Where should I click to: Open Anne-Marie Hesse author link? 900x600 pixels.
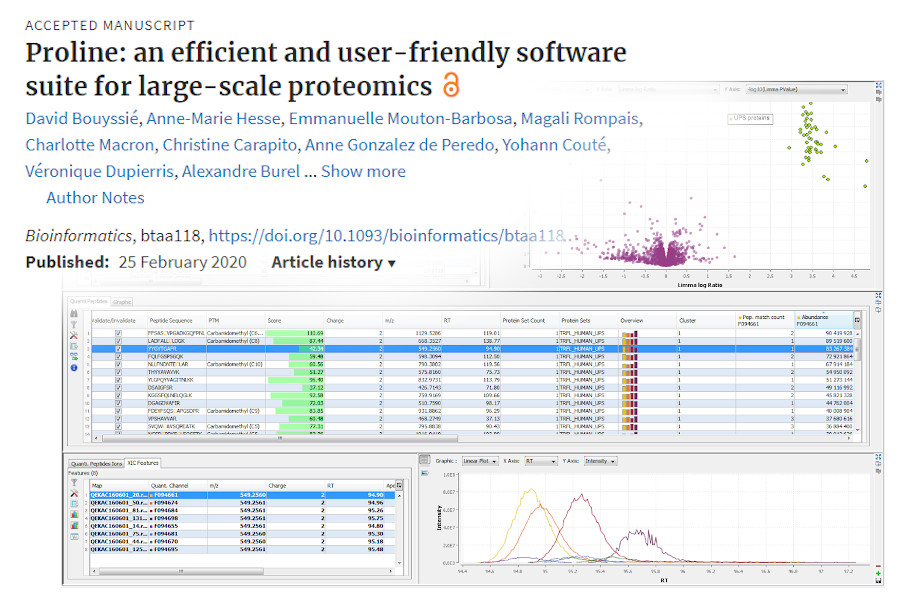point(214,118)
